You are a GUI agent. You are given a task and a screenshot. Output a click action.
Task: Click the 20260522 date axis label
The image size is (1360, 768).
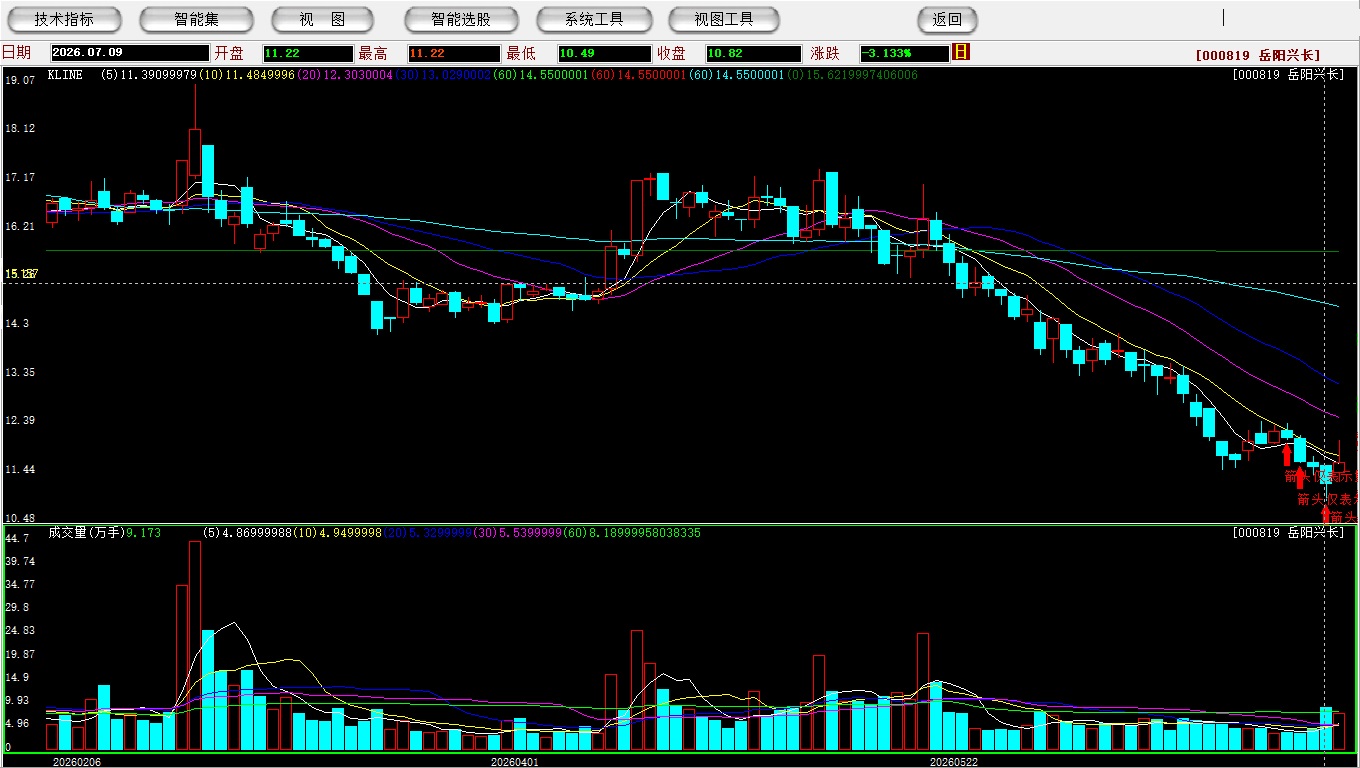coord(953,762)
